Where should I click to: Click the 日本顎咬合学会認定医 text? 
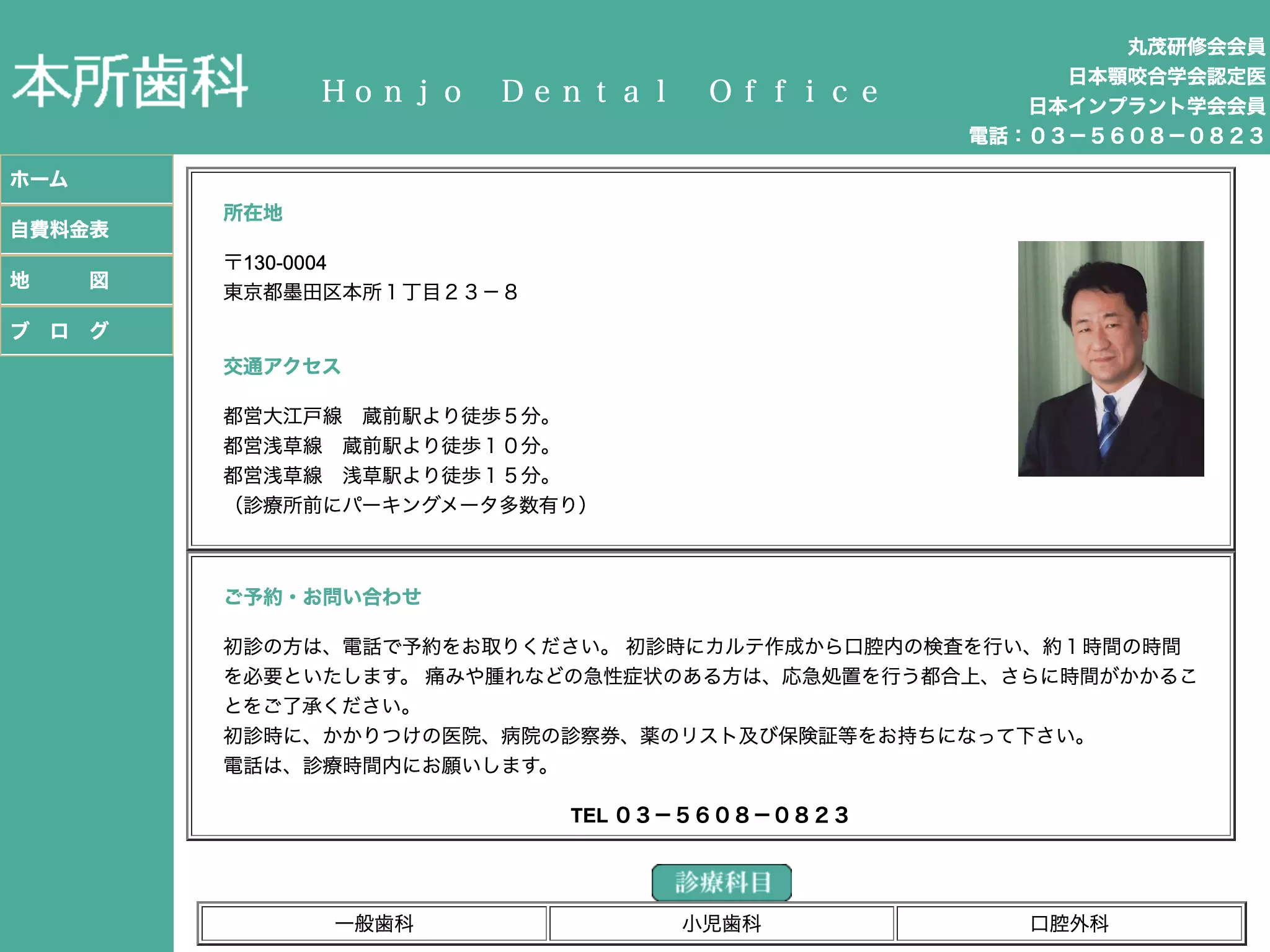pos(1166,76)
